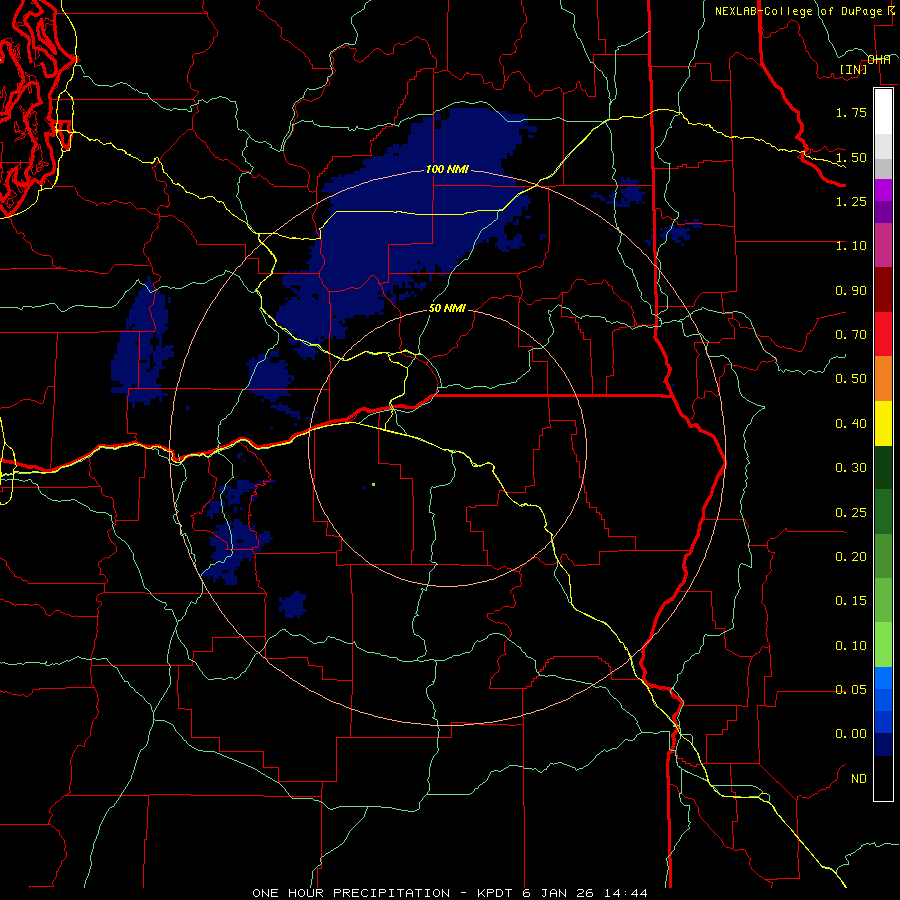This screenshot has height=900, width=900.
Task: Click the 0.15 legend value
Action: click(x=851, y=601)
